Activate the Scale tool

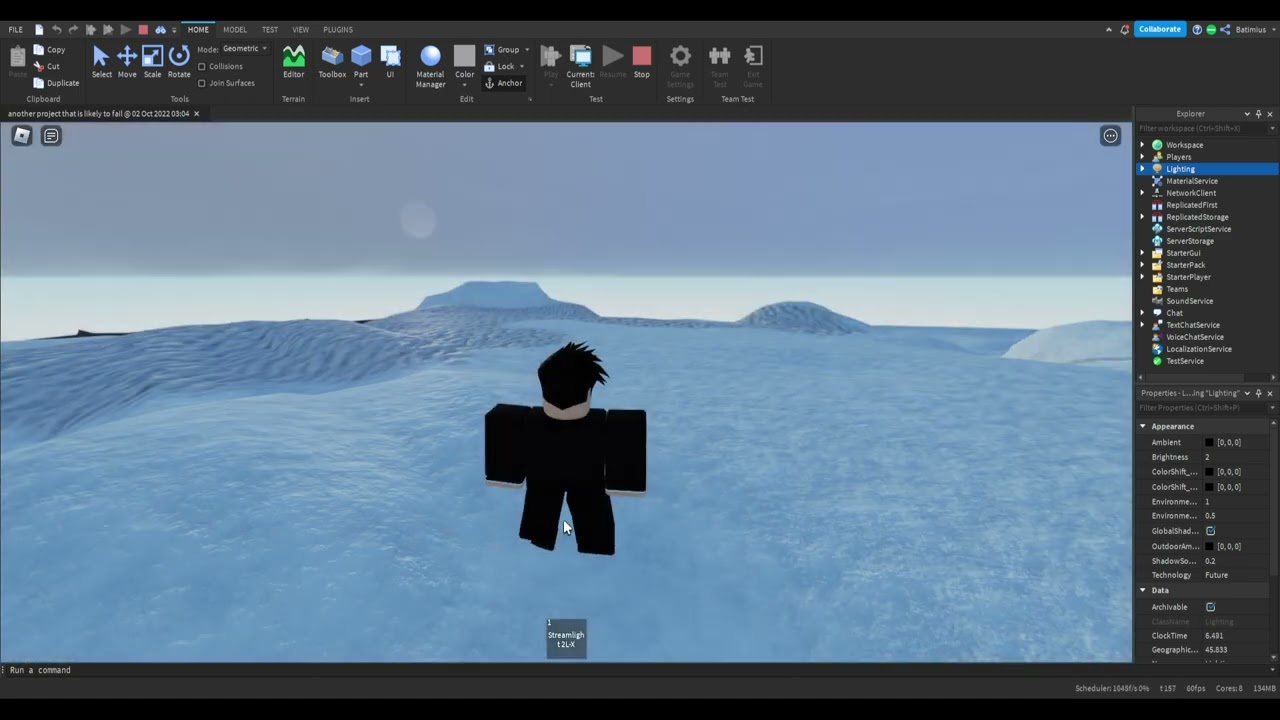point(152,62)
